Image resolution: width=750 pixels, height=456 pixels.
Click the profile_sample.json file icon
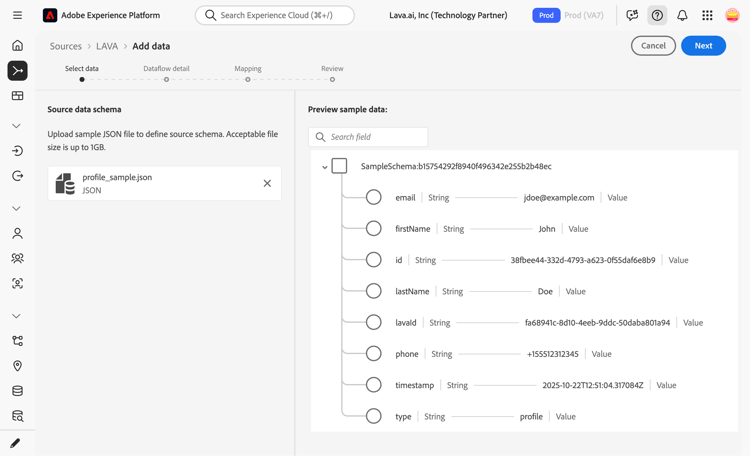(x=65, y=184)
